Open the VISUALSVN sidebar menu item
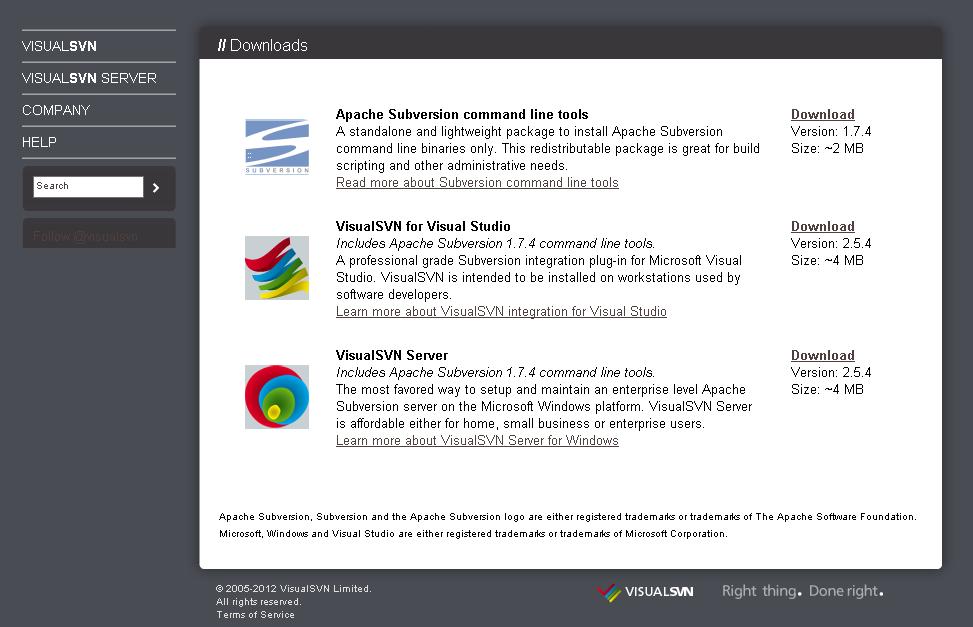This screenshot has width=973, height=627. [x=60, y=46]
